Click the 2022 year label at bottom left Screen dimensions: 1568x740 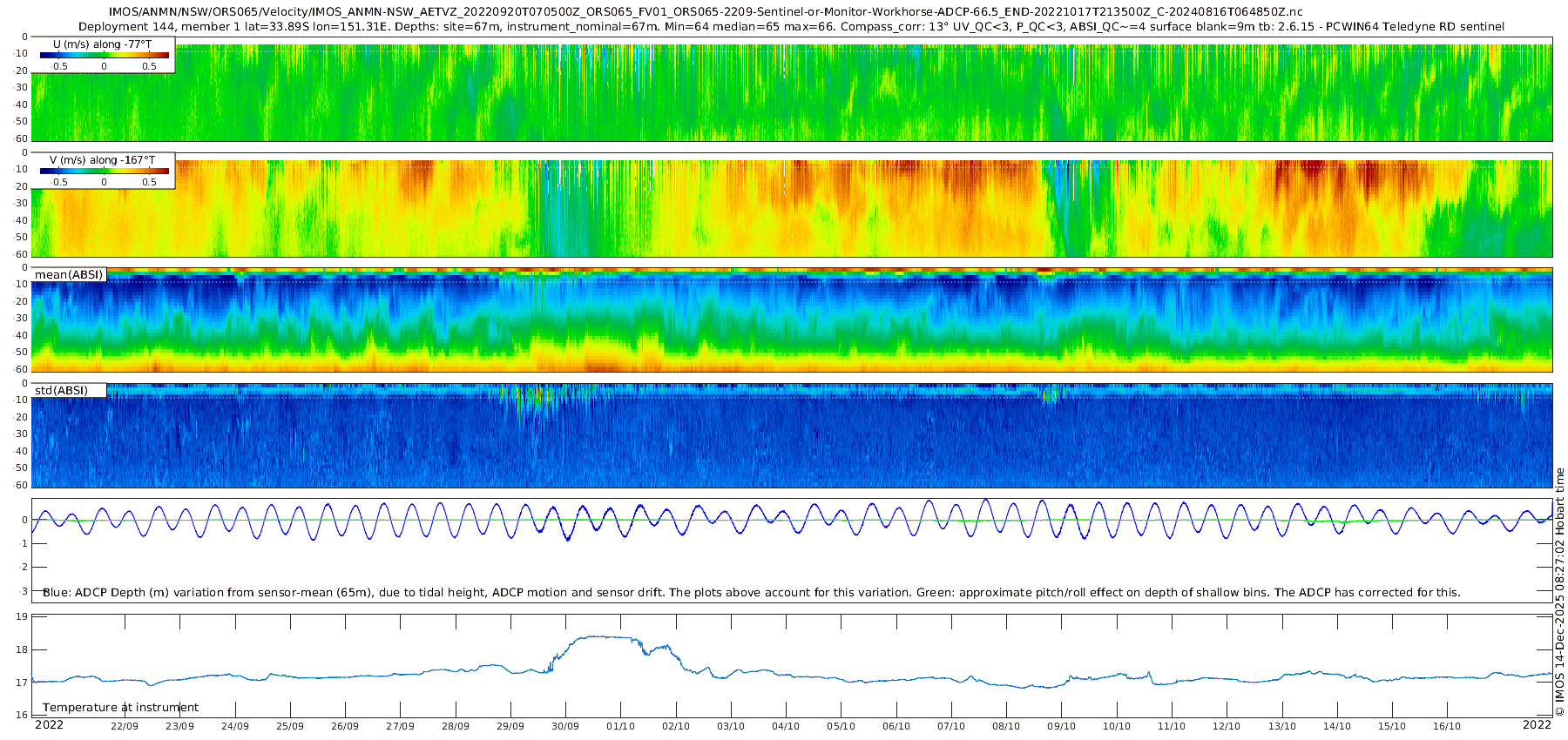tap(49, 725)
